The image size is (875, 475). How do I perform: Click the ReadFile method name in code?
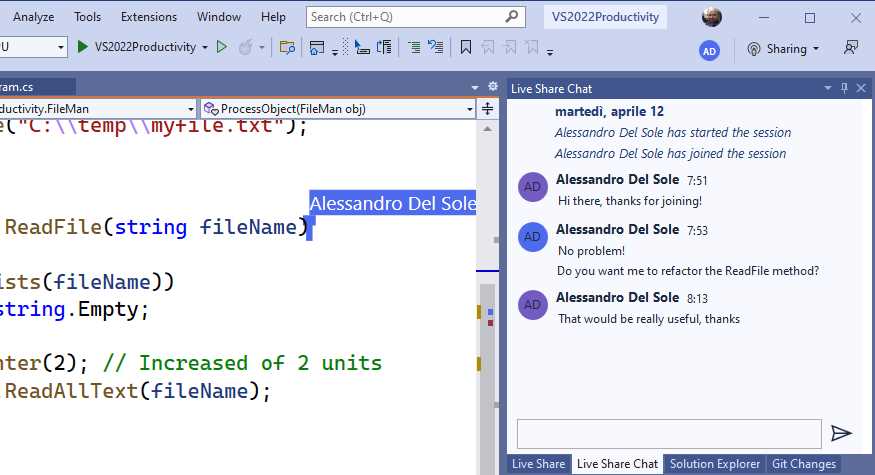[54, 227]
